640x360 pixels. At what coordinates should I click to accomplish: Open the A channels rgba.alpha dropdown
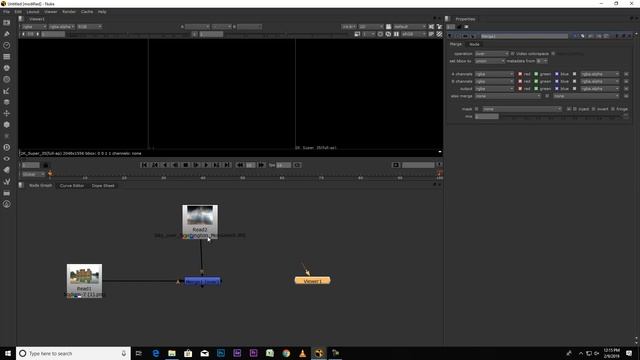tap(600, 74)
